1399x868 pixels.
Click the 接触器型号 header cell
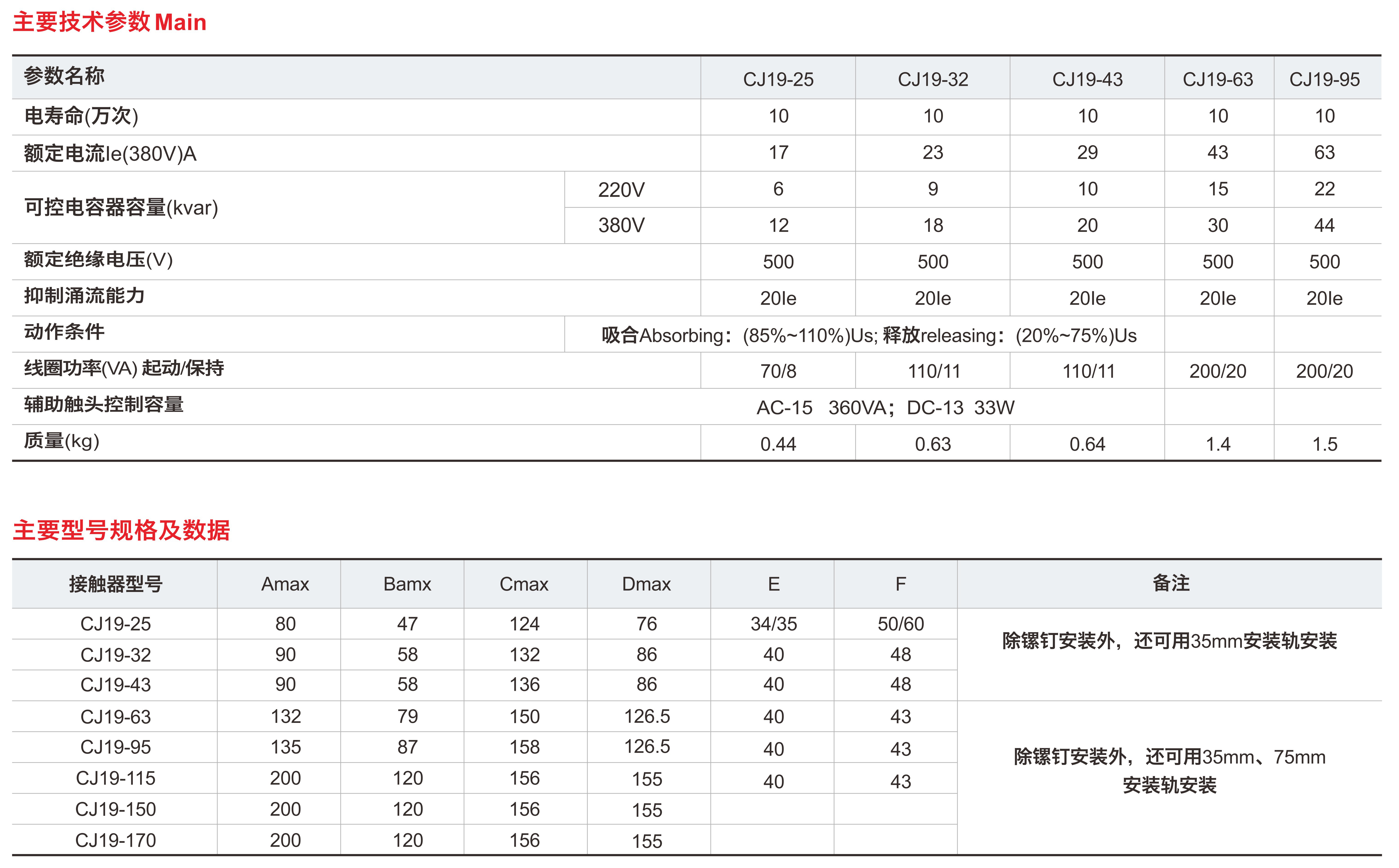click(115, 584)
